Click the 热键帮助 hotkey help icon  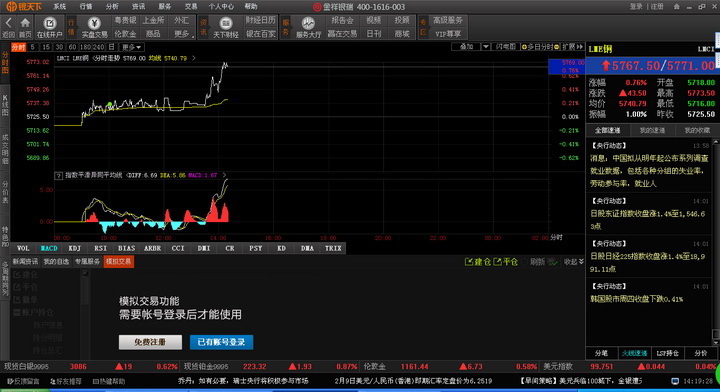click(x=96, y=381)
